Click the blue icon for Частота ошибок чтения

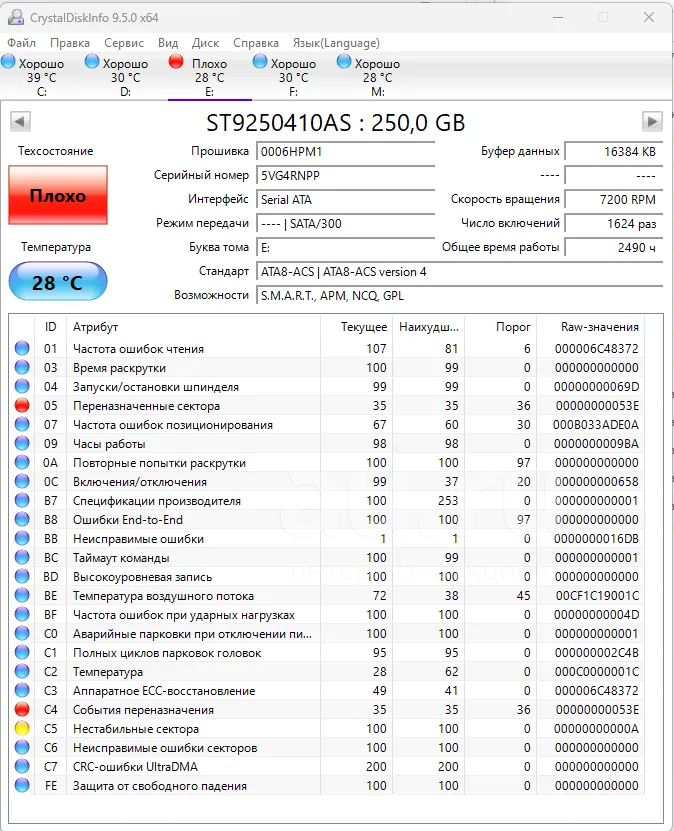pyautogui.click(x=22, y=348)
